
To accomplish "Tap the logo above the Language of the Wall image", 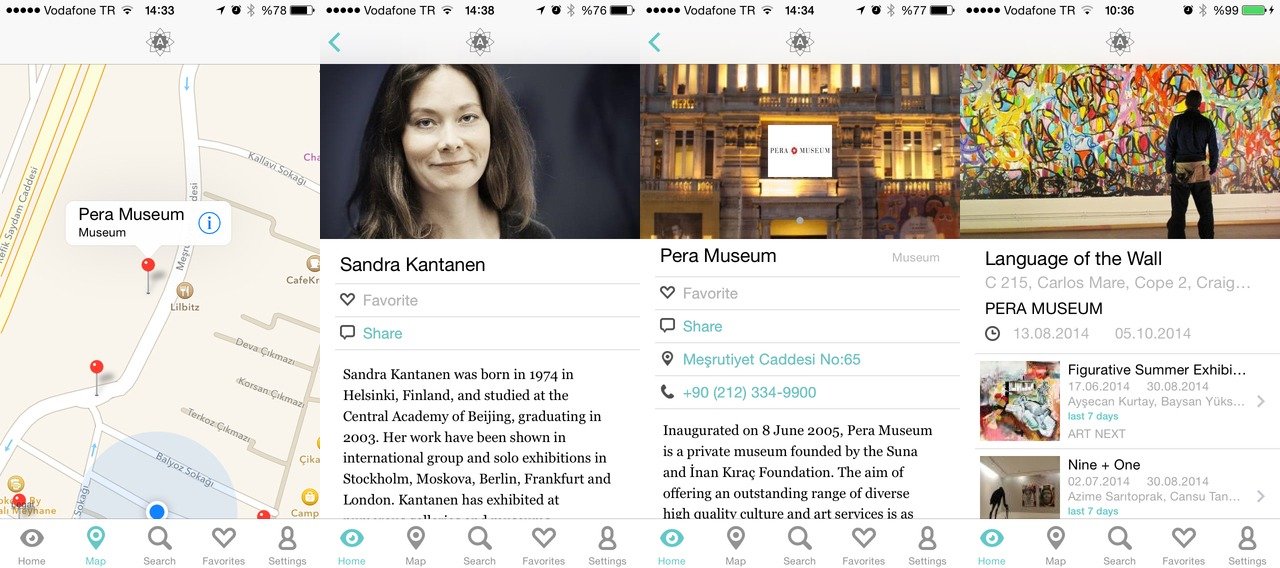I will (1120, 42).
